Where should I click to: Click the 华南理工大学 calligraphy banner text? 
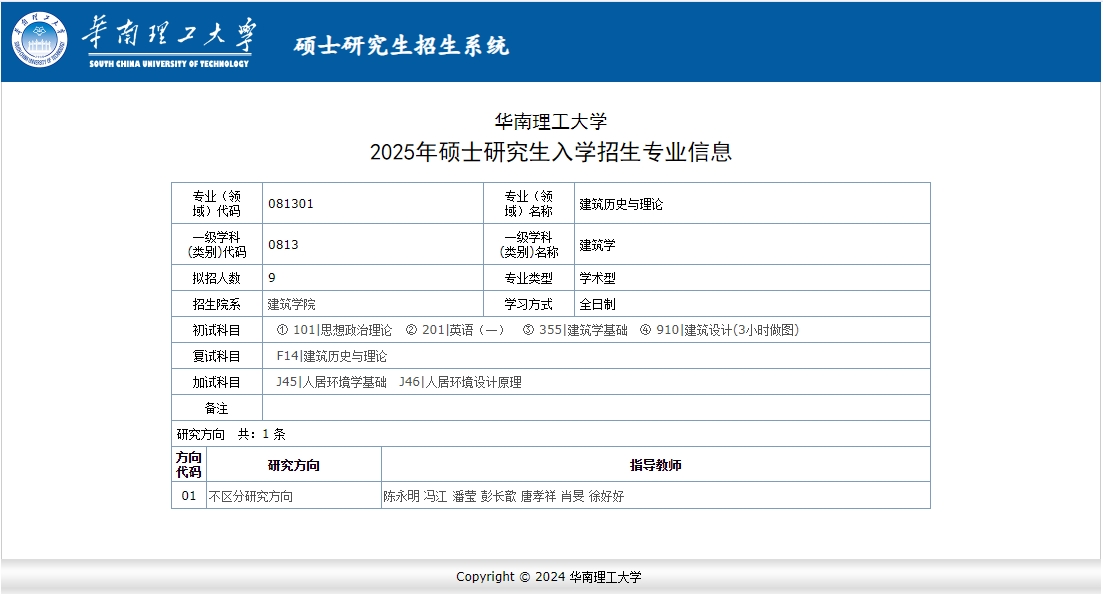click(x=170, y=35)
